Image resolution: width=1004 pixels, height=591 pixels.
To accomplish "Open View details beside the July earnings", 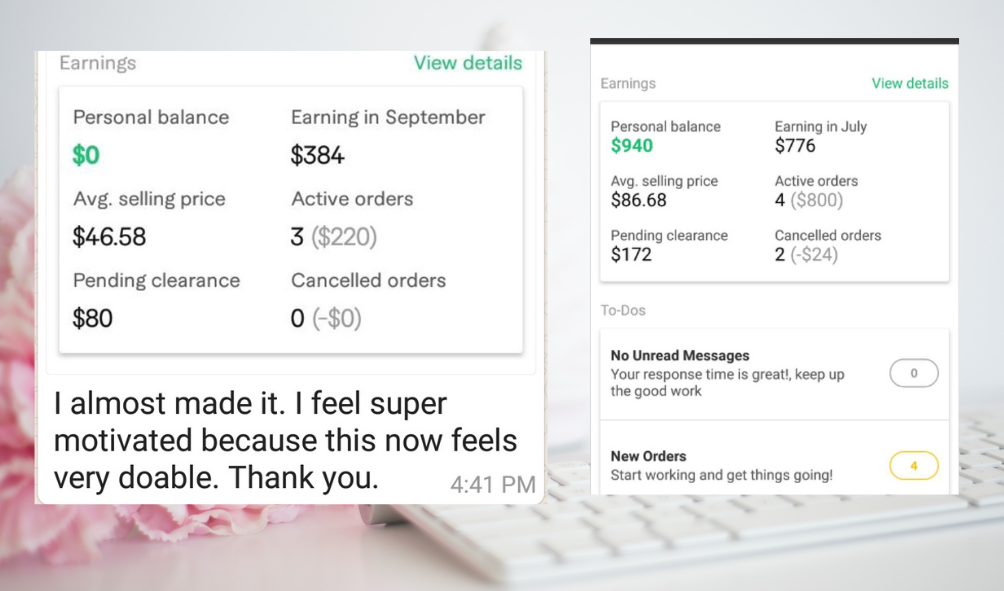I will coord(909,83).
